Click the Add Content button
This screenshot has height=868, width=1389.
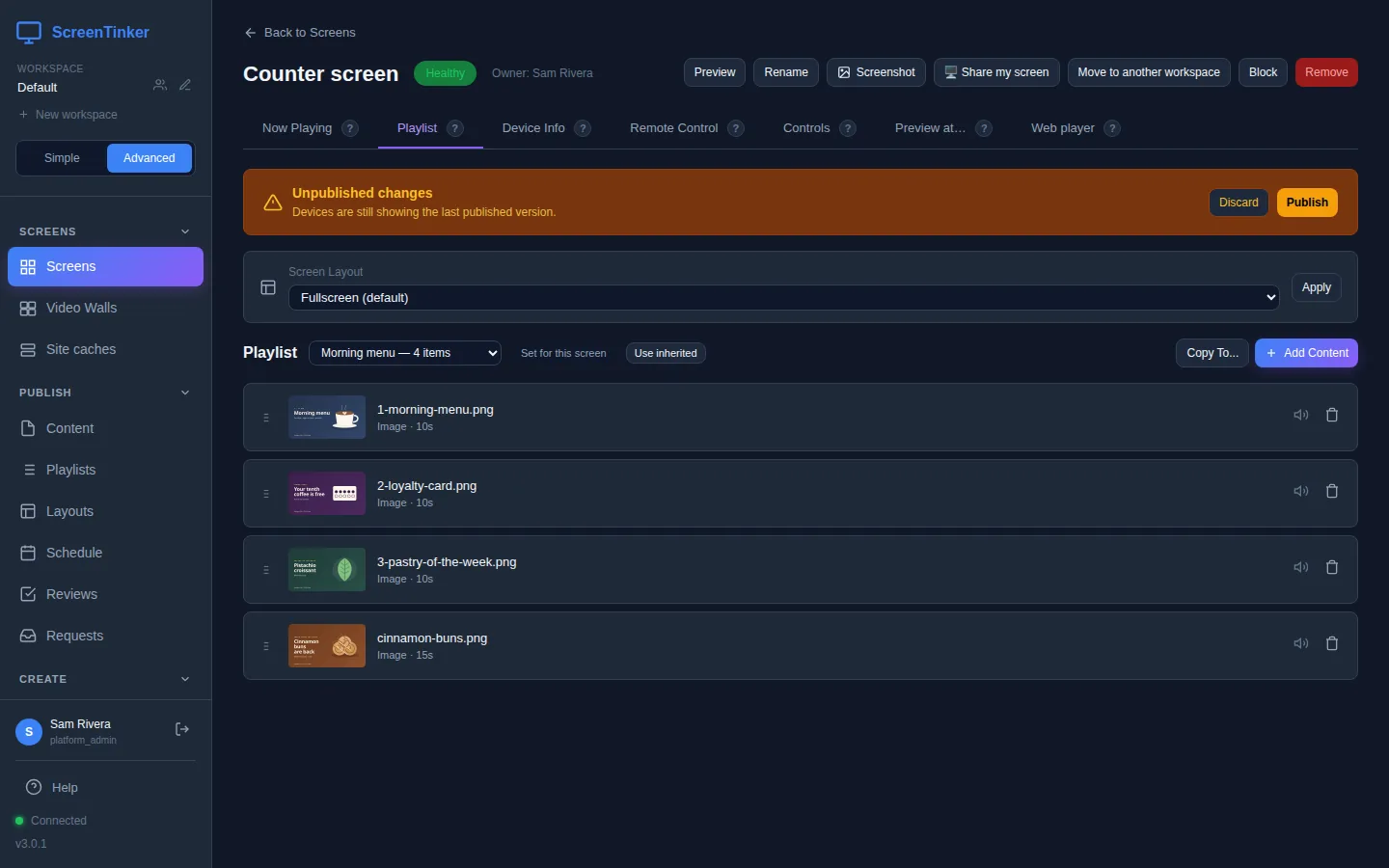pyautogui.click(x=1306, y=353)
